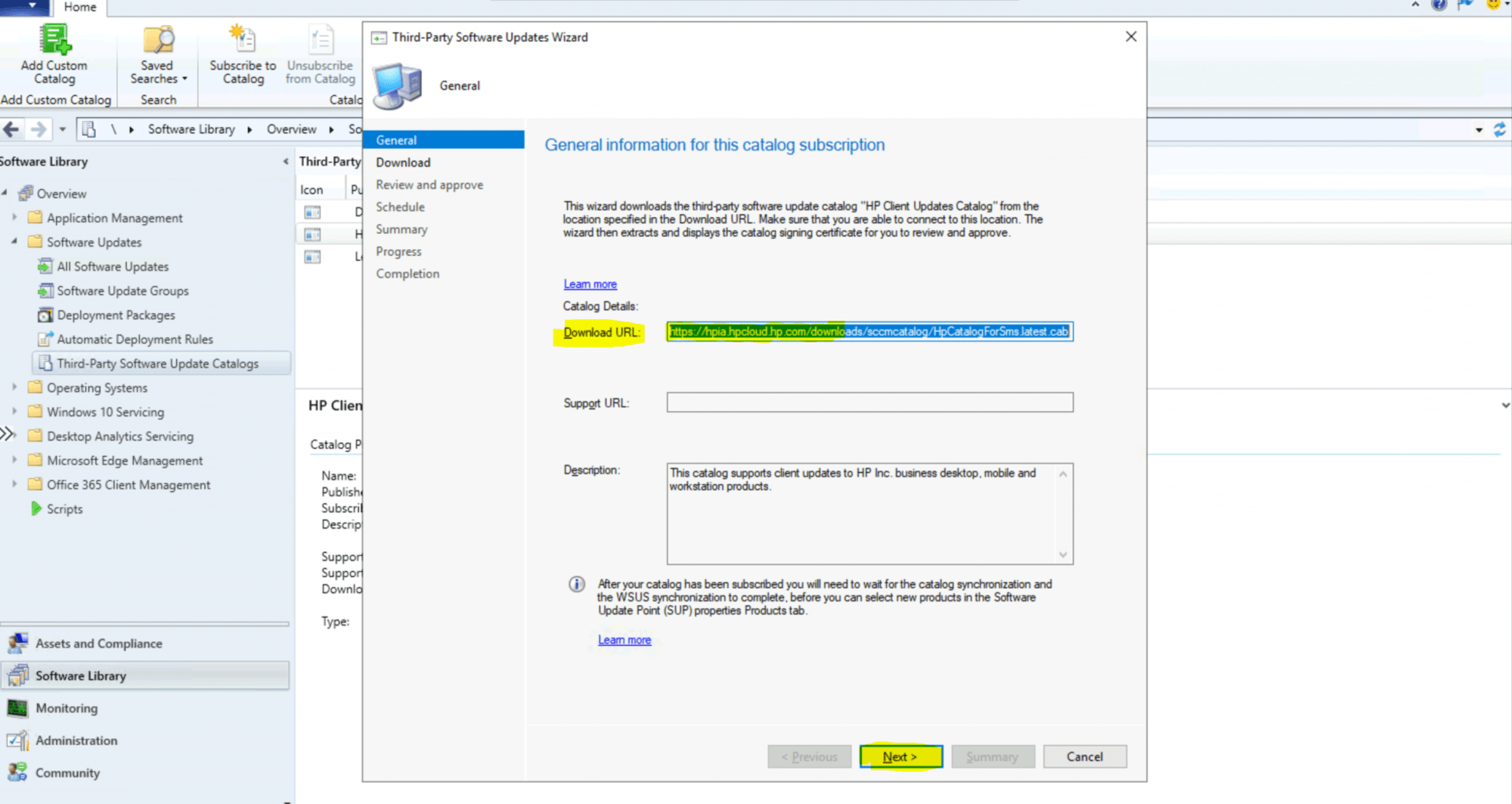The image size is (1512, 804).
Task: Select Overview in the tree
Action: (x=61, y=194)
